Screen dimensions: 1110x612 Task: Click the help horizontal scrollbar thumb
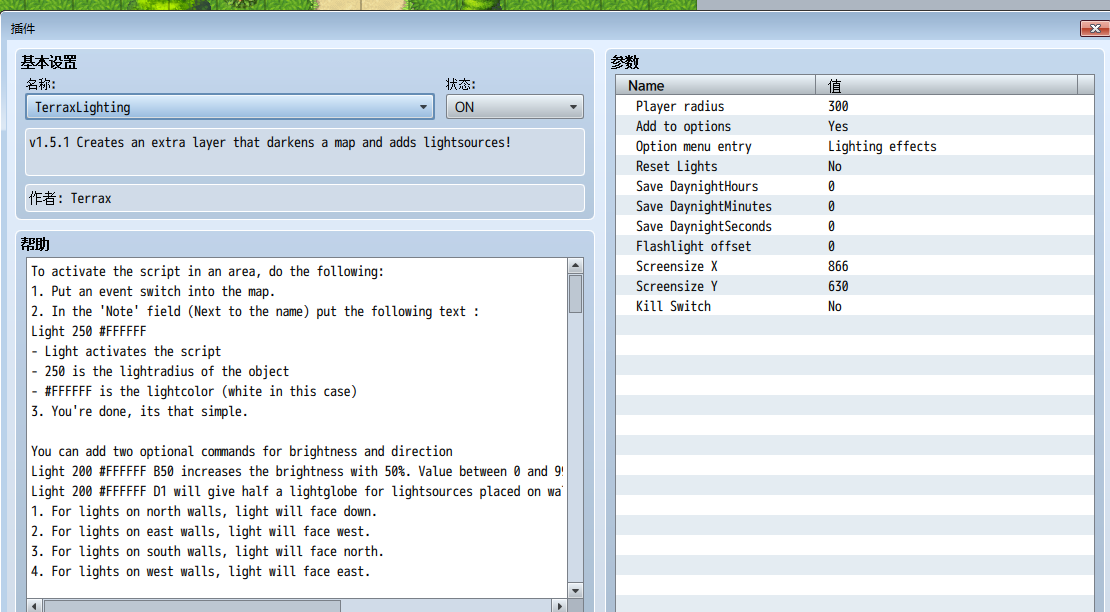coord(193,606)
